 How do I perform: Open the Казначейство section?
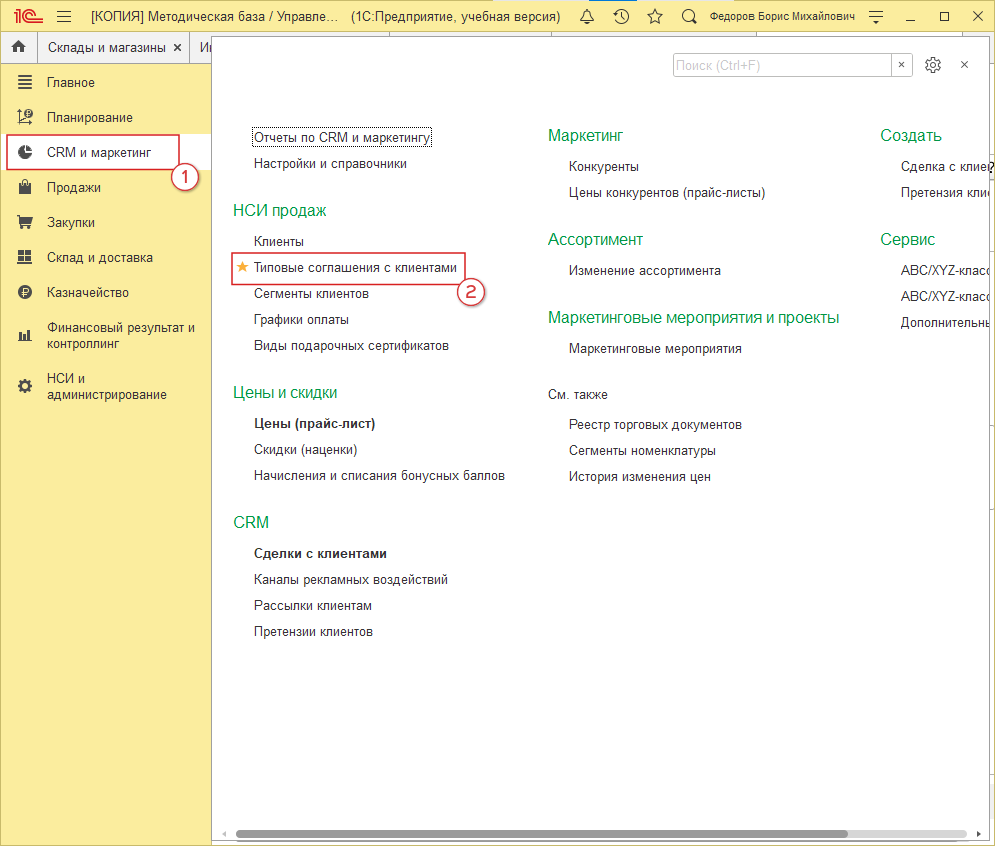87,292
